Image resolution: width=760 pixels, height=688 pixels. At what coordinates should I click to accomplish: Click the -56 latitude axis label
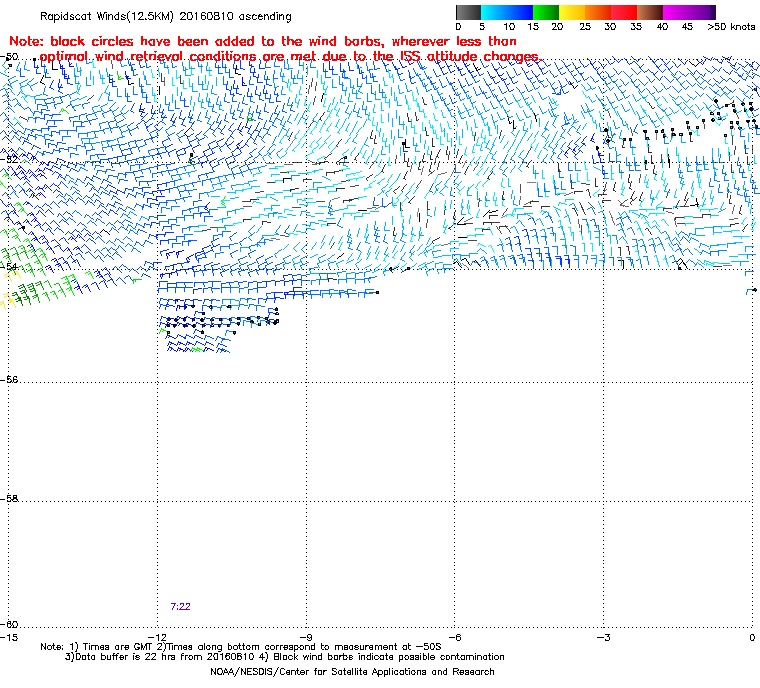(10, 380)
